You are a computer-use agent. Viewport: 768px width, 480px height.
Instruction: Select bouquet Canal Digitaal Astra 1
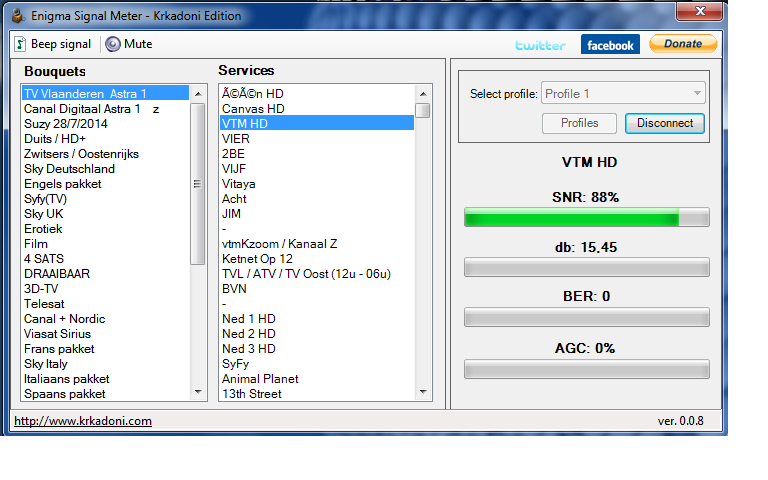pyautogui.click(x=105, y=109)
